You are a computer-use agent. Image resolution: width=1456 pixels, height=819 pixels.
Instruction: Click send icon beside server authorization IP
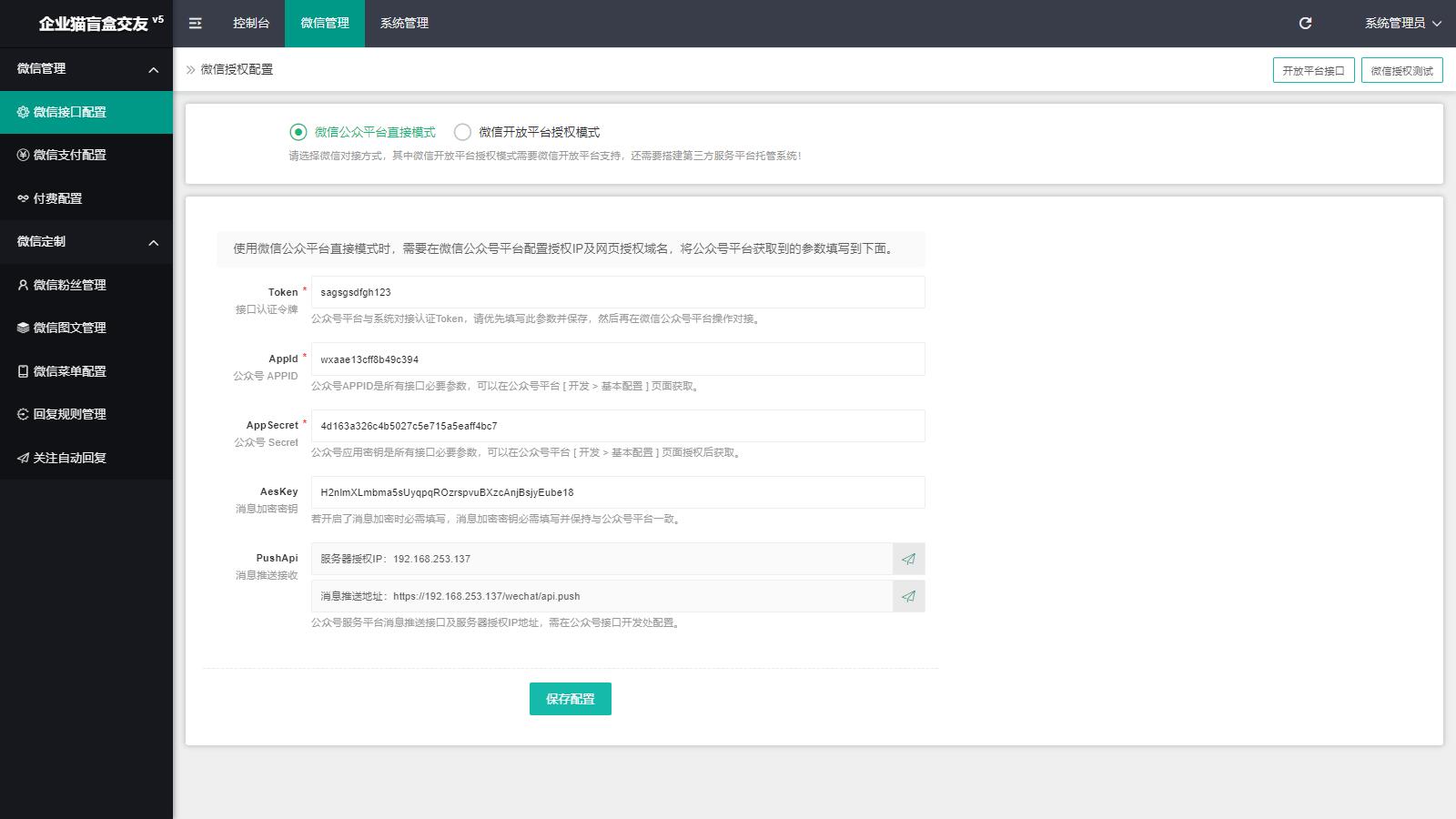coord(908,559)
